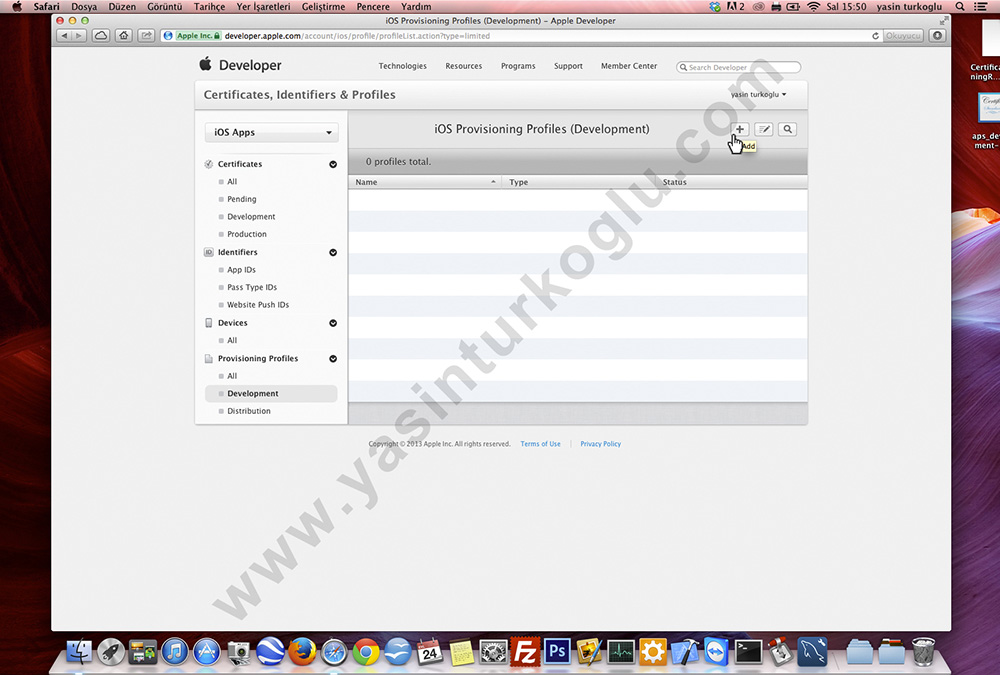Open the Düzen menu
The image size is (1000, 675).
coord(122,6)
